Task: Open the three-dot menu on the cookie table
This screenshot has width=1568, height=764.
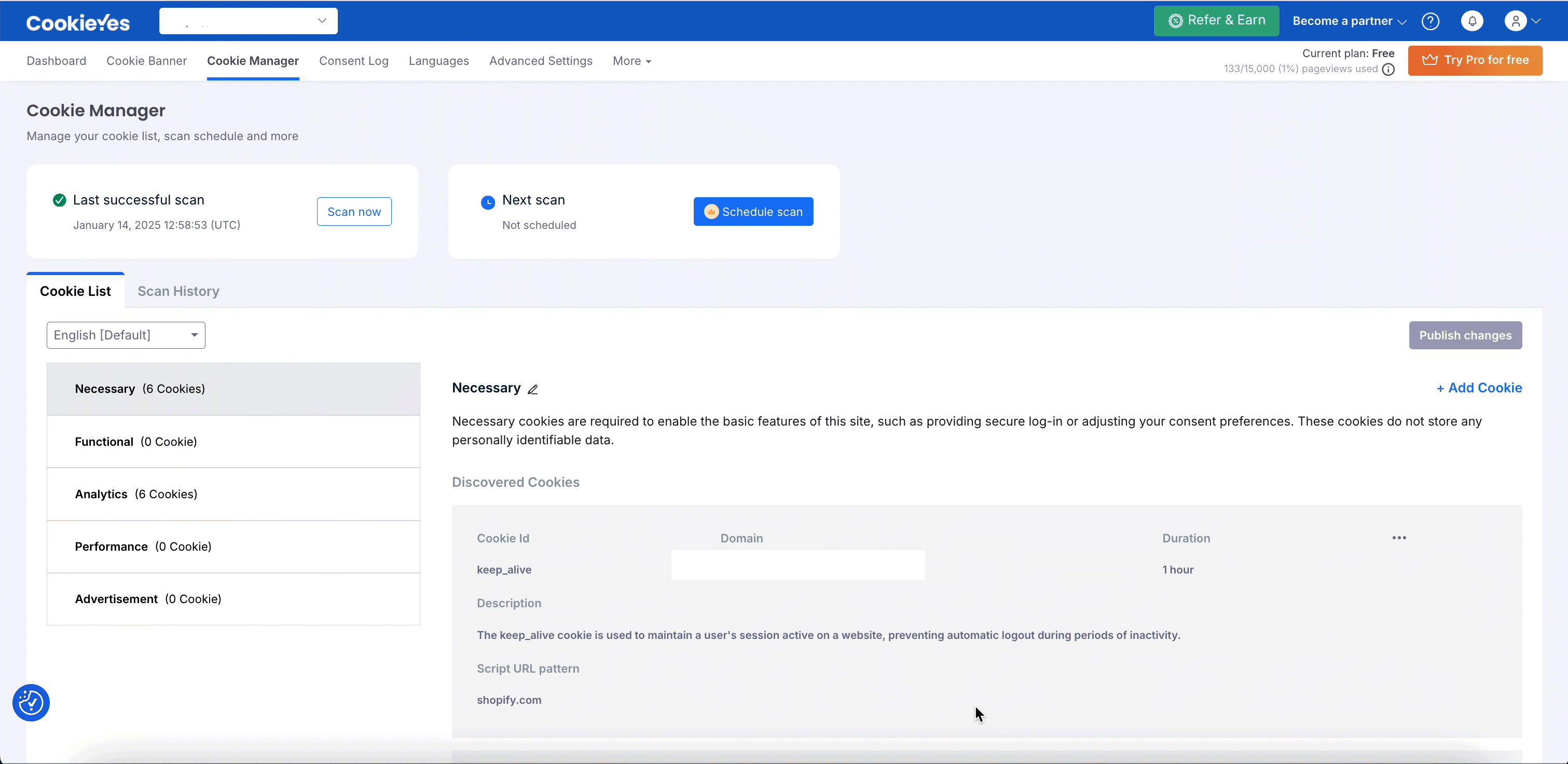Action: click(x=1399, y=537)
